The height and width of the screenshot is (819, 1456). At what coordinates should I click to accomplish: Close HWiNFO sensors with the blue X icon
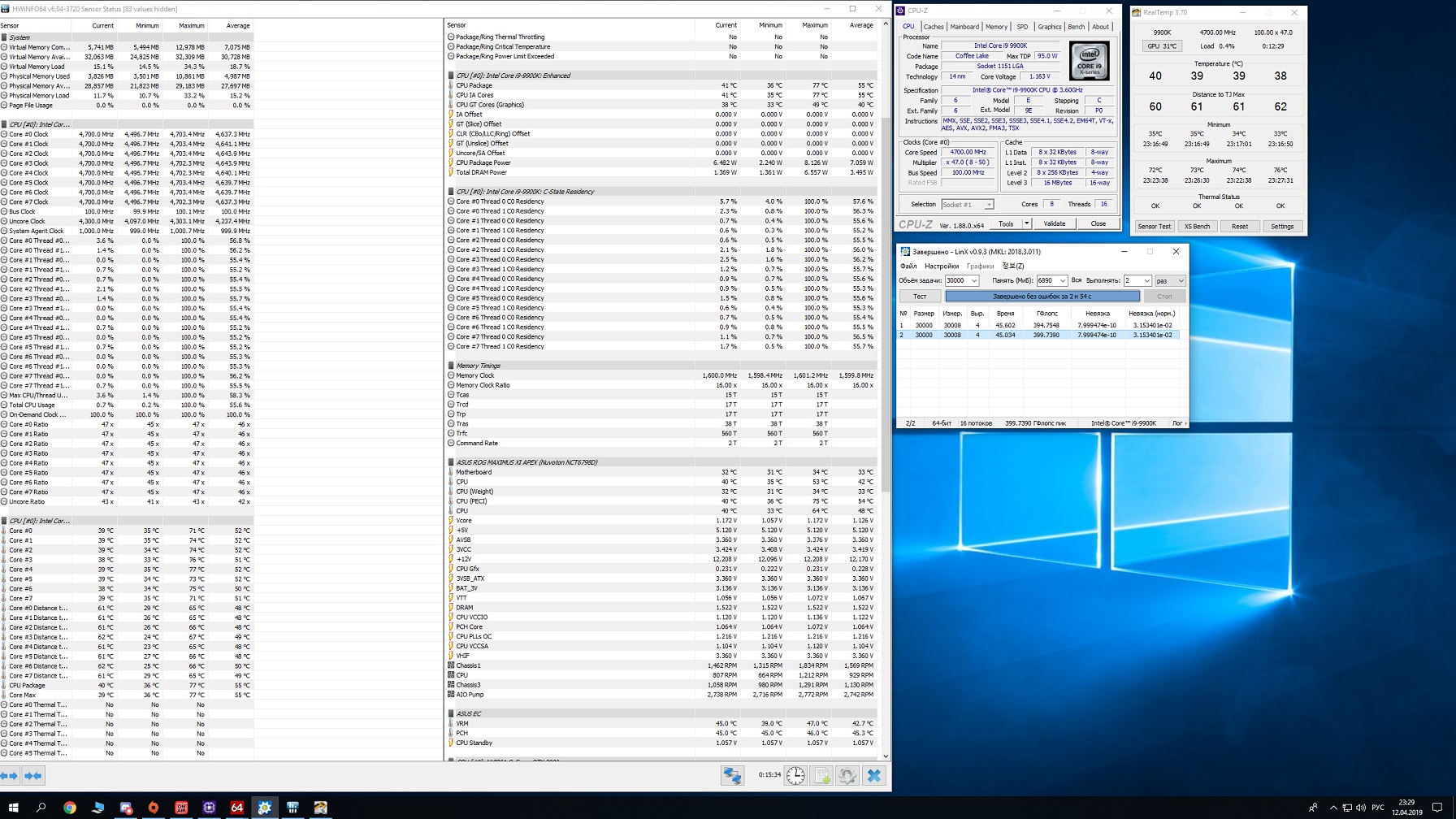[x=874, y=776]
